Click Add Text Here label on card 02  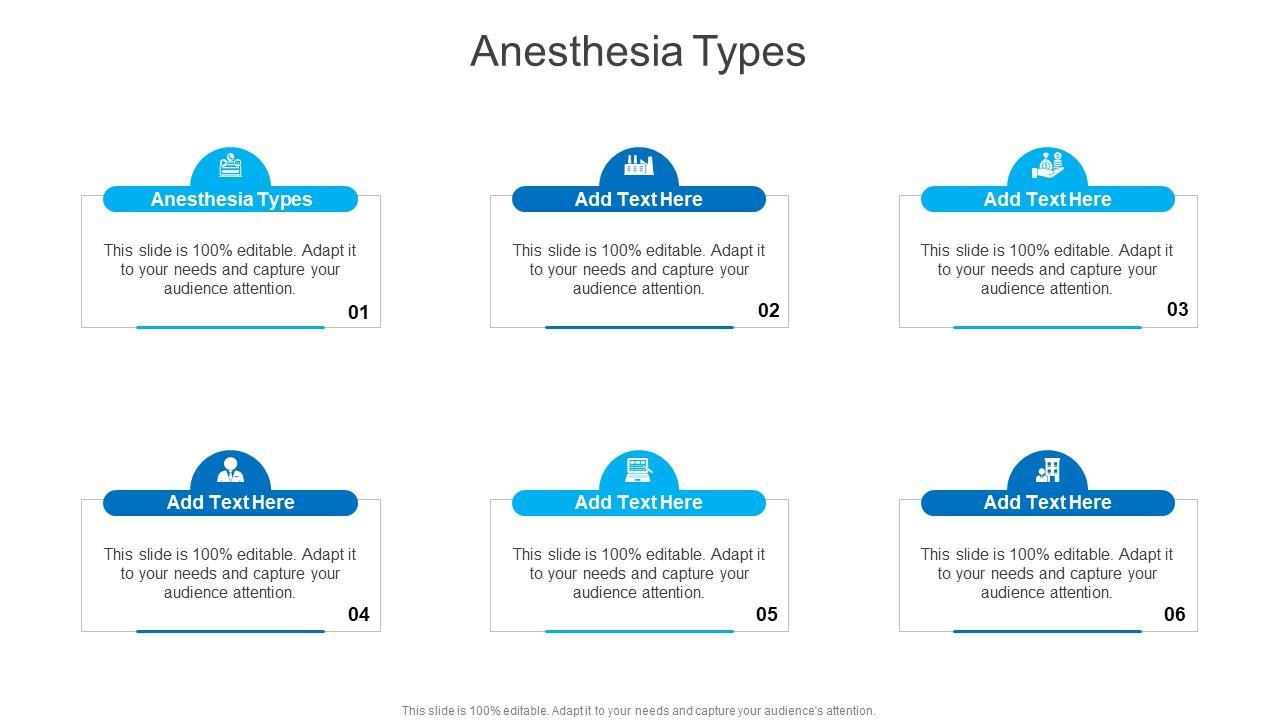coord(638,199)
